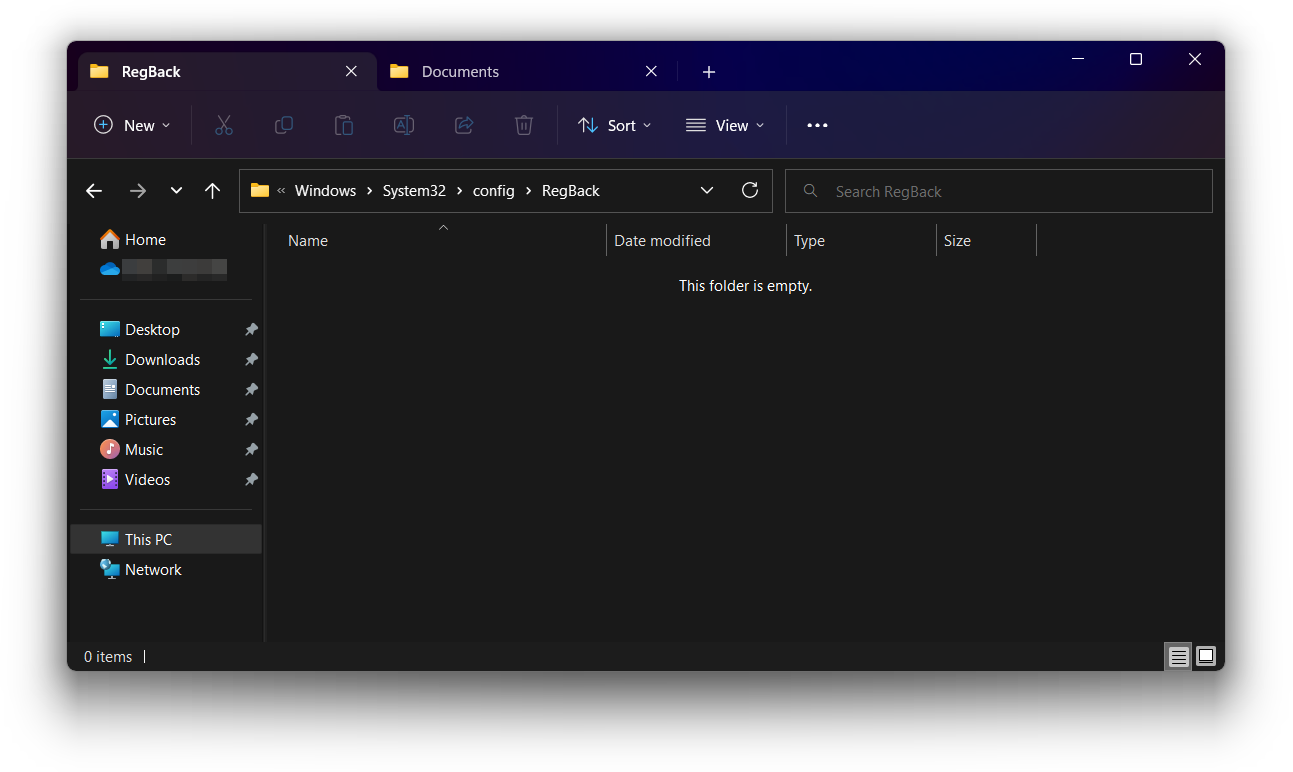Maximize the File Explorer window
The image size is (1293, 772).
[1136, 59]
